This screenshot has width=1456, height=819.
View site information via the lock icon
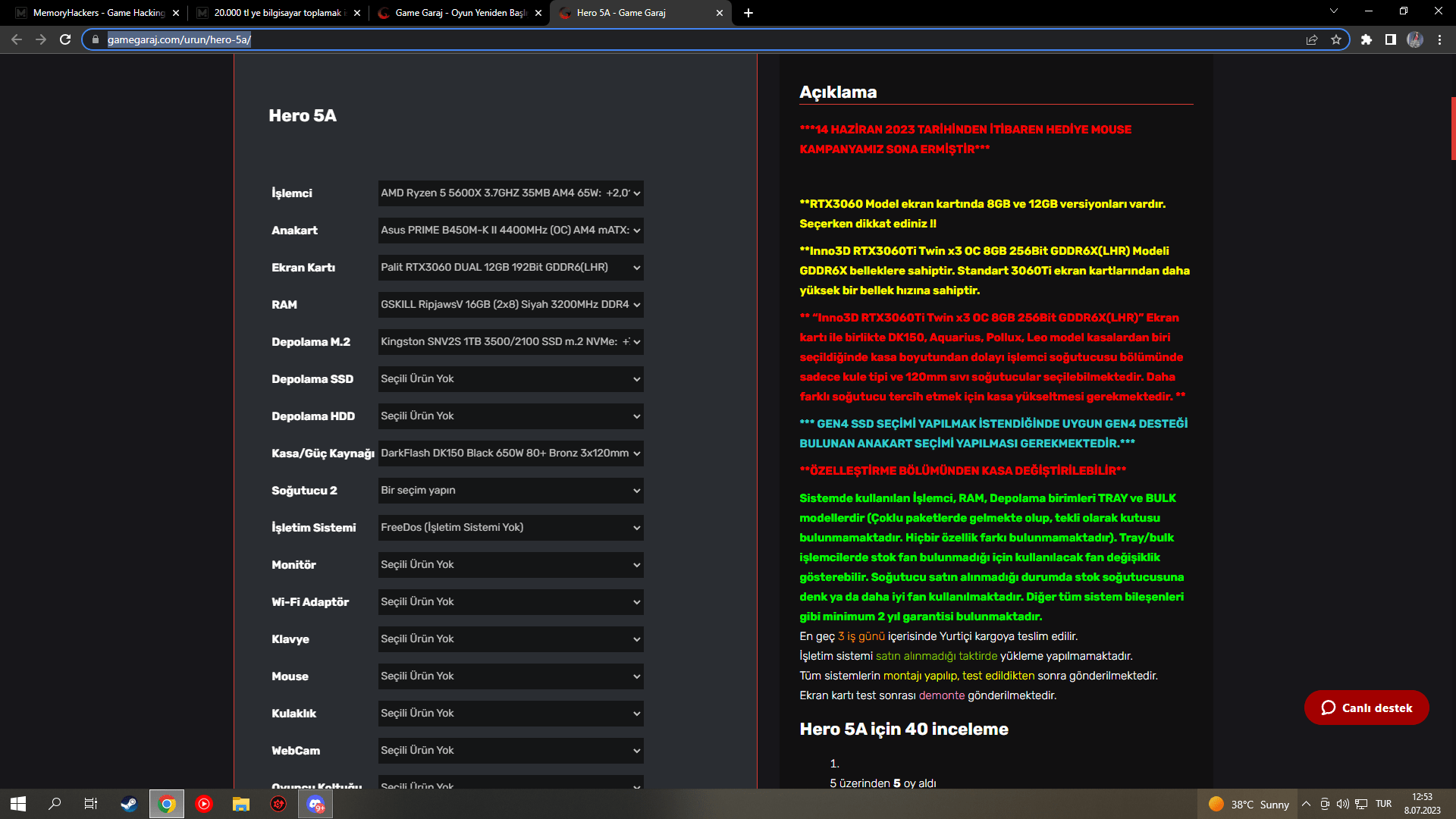96,39
